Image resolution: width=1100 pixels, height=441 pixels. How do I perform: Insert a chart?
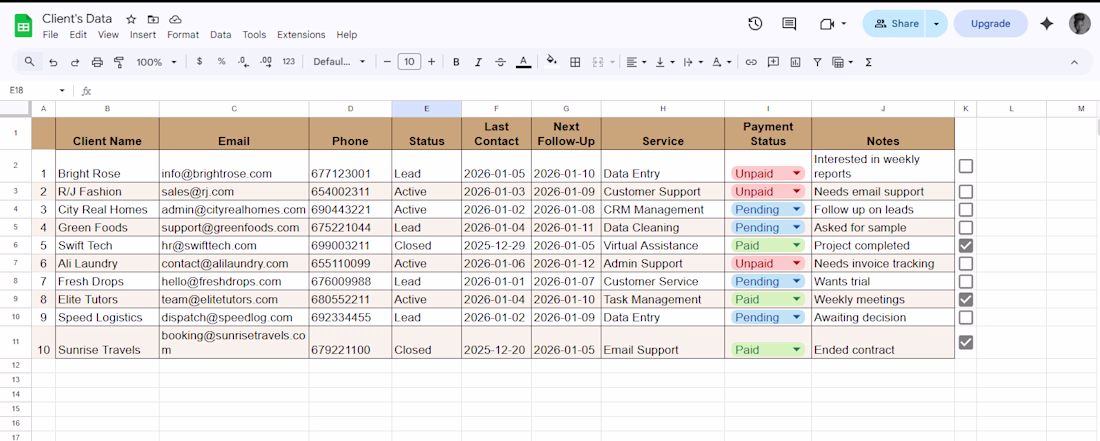(x=795, y=62)
